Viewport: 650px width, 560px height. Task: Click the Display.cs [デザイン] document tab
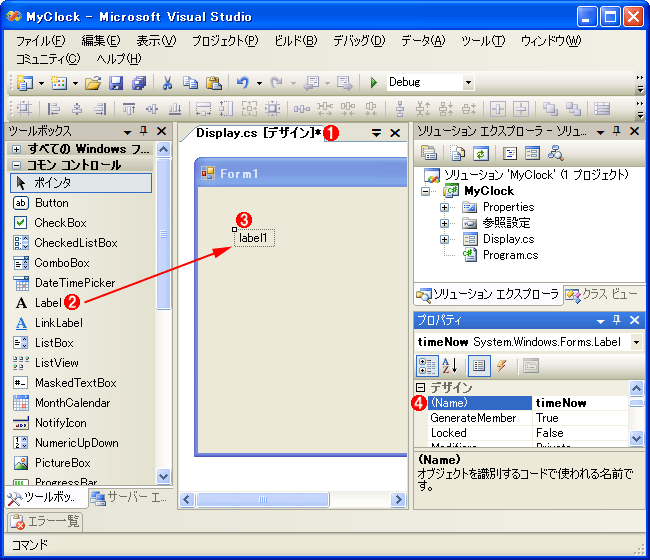[x=258, y=133]
